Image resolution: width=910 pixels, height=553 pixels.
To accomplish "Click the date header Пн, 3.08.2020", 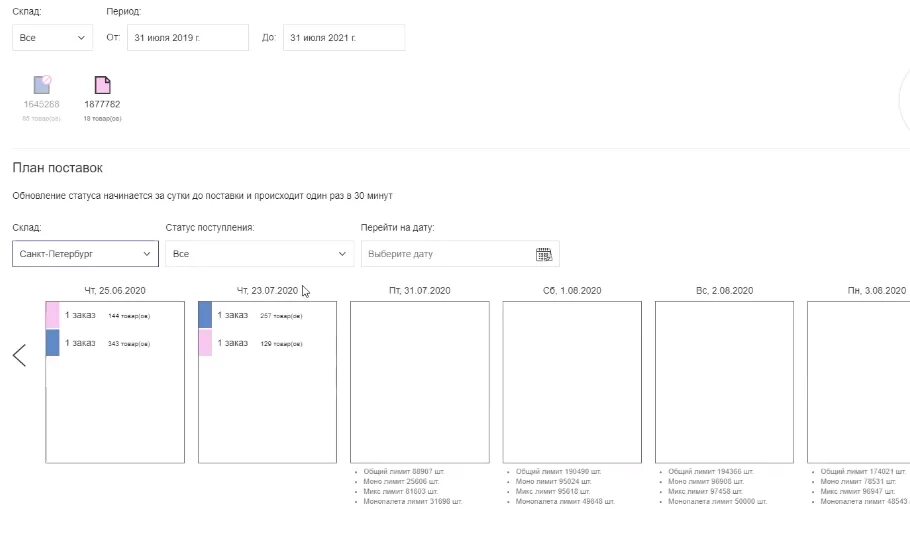I will coord(877,290).
